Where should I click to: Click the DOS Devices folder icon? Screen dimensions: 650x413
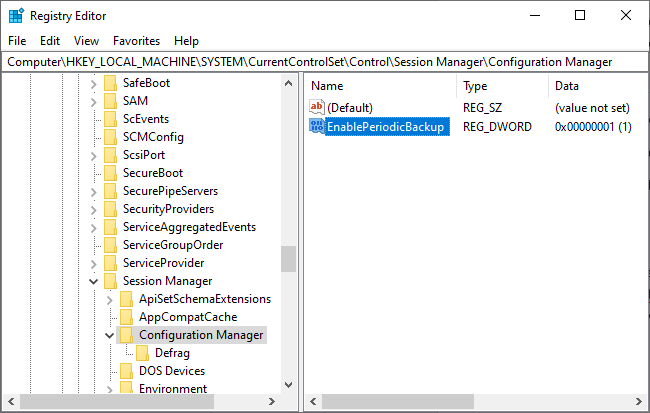point(126,371)
